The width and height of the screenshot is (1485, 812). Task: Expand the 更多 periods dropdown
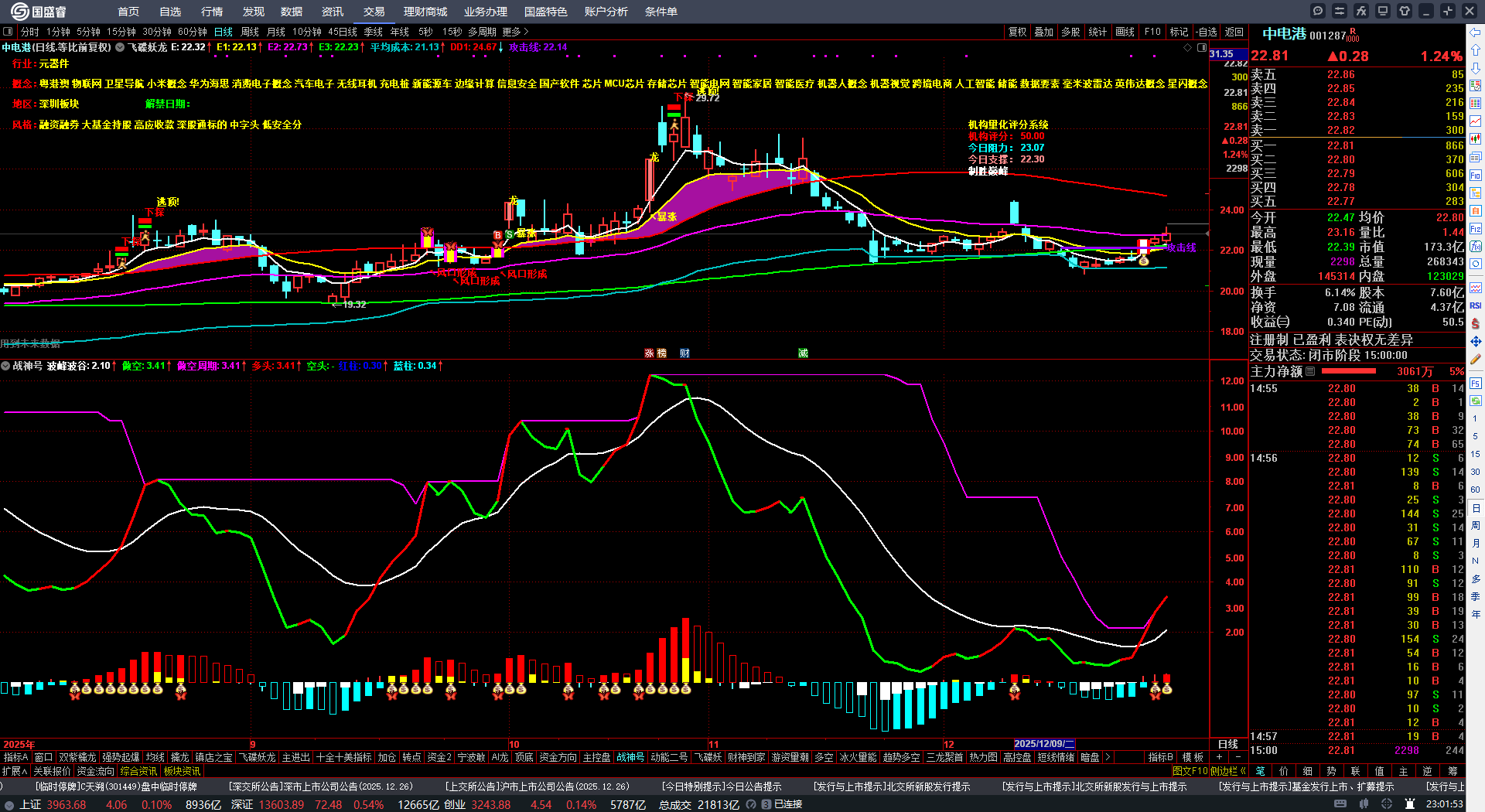515,32
